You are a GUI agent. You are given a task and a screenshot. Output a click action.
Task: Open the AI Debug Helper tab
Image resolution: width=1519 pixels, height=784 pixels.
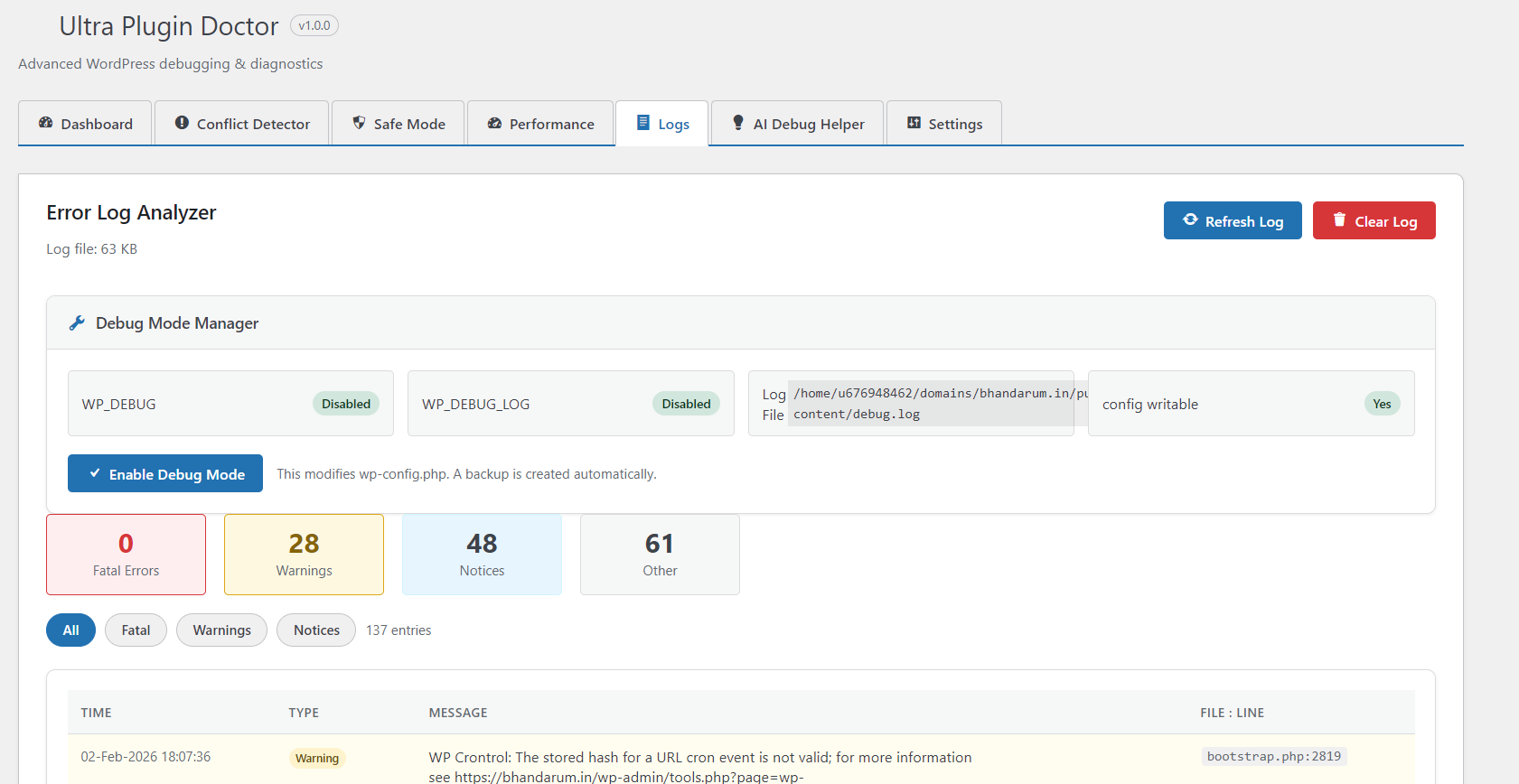tap(798, 123)
